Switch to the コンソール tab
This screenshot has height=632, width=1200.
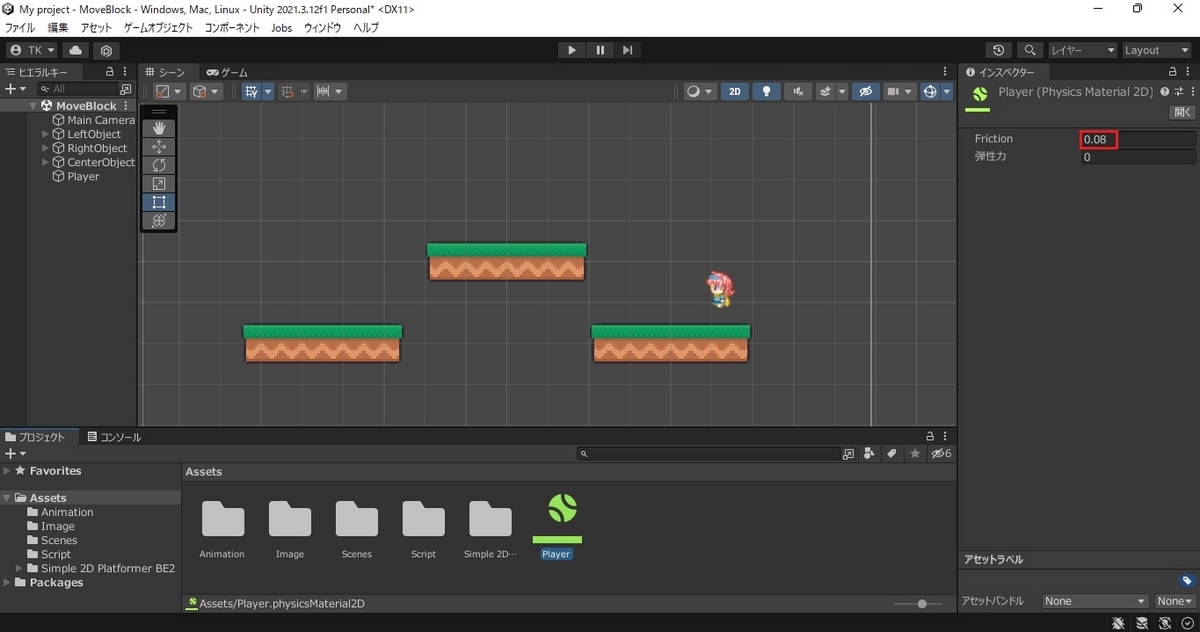pyautogui.click(x=114, y=437)
